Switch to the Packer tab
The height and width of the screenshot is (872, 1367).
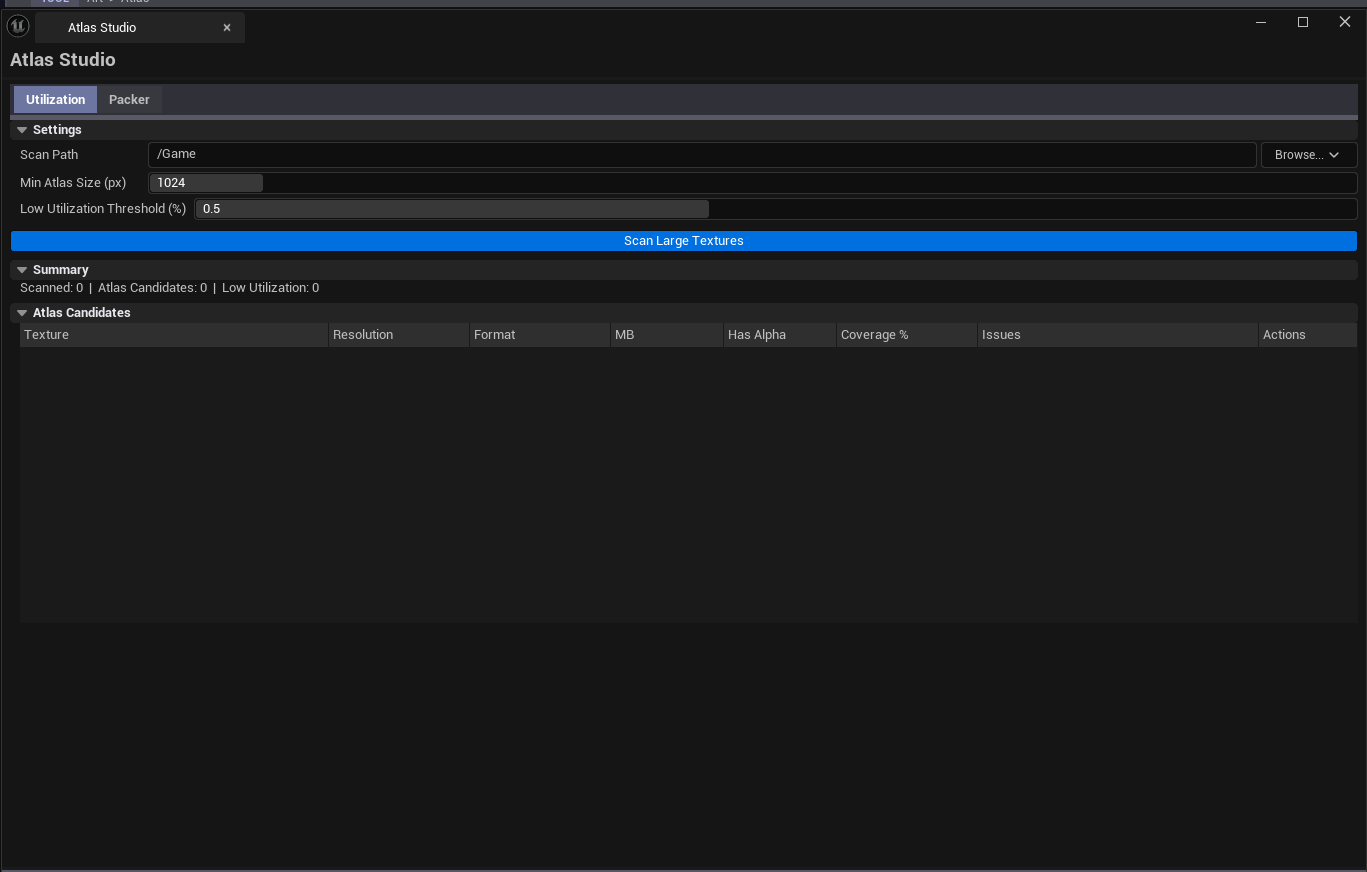click(x=129, y=99)
